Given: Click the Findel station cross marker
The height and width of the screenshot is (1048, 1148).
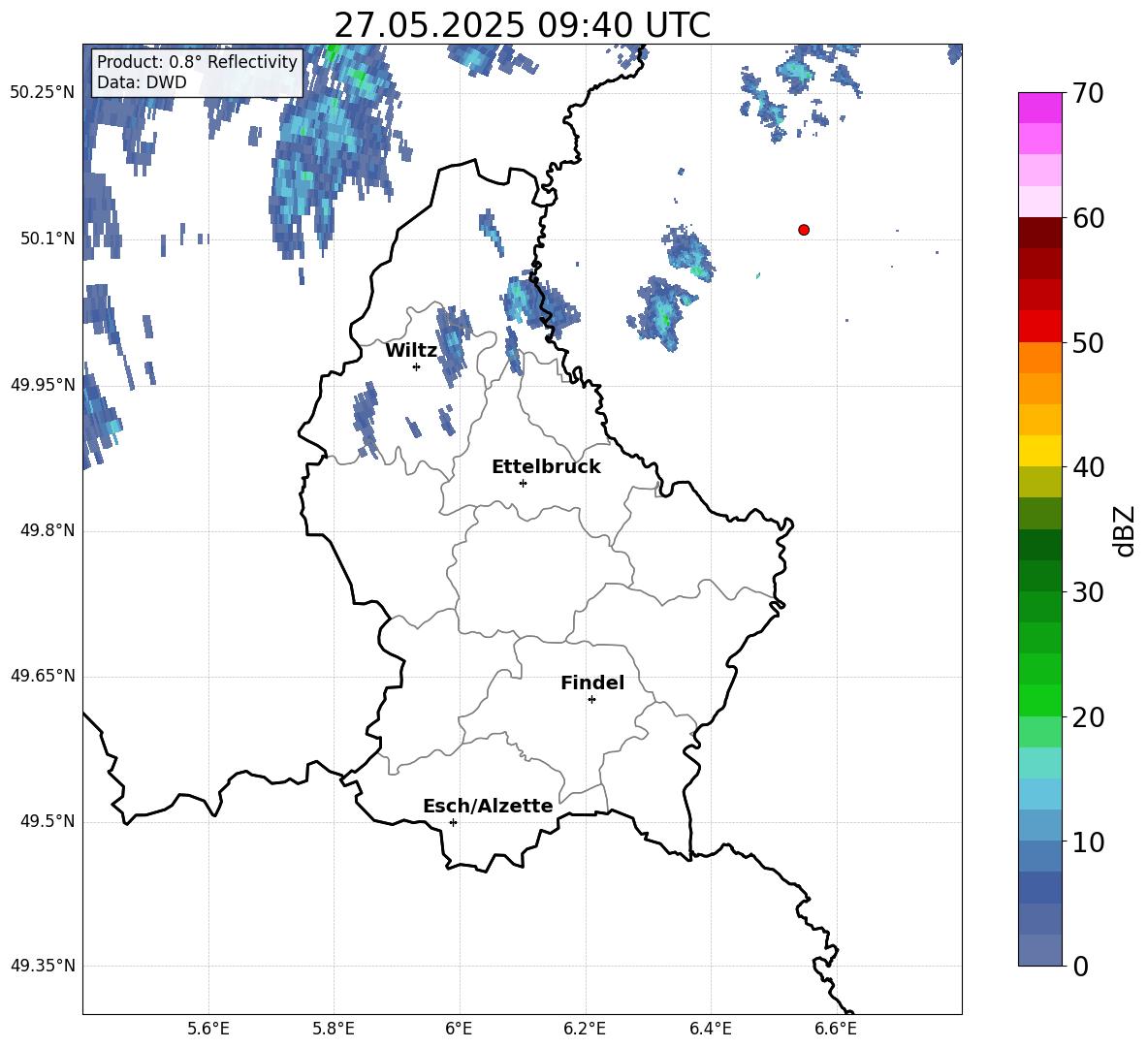Looking at the screenshot, I should tap(591, 700).
